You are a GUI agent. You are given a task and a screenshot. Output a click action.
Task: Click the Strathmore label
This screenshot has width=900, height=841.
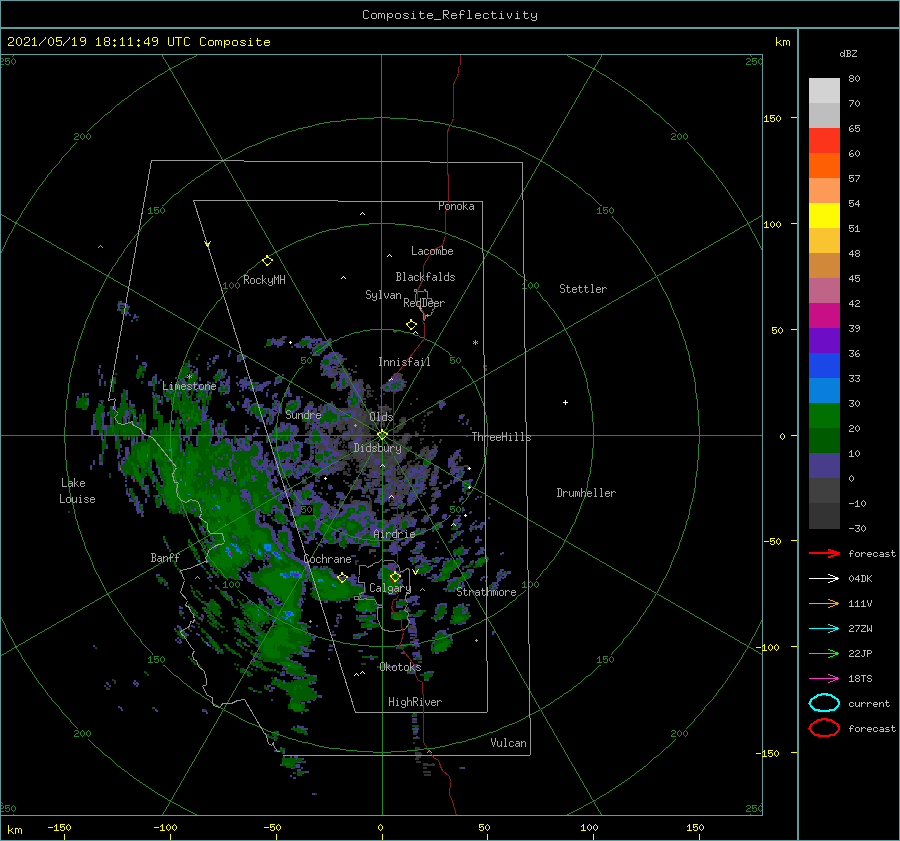(486, 592)
